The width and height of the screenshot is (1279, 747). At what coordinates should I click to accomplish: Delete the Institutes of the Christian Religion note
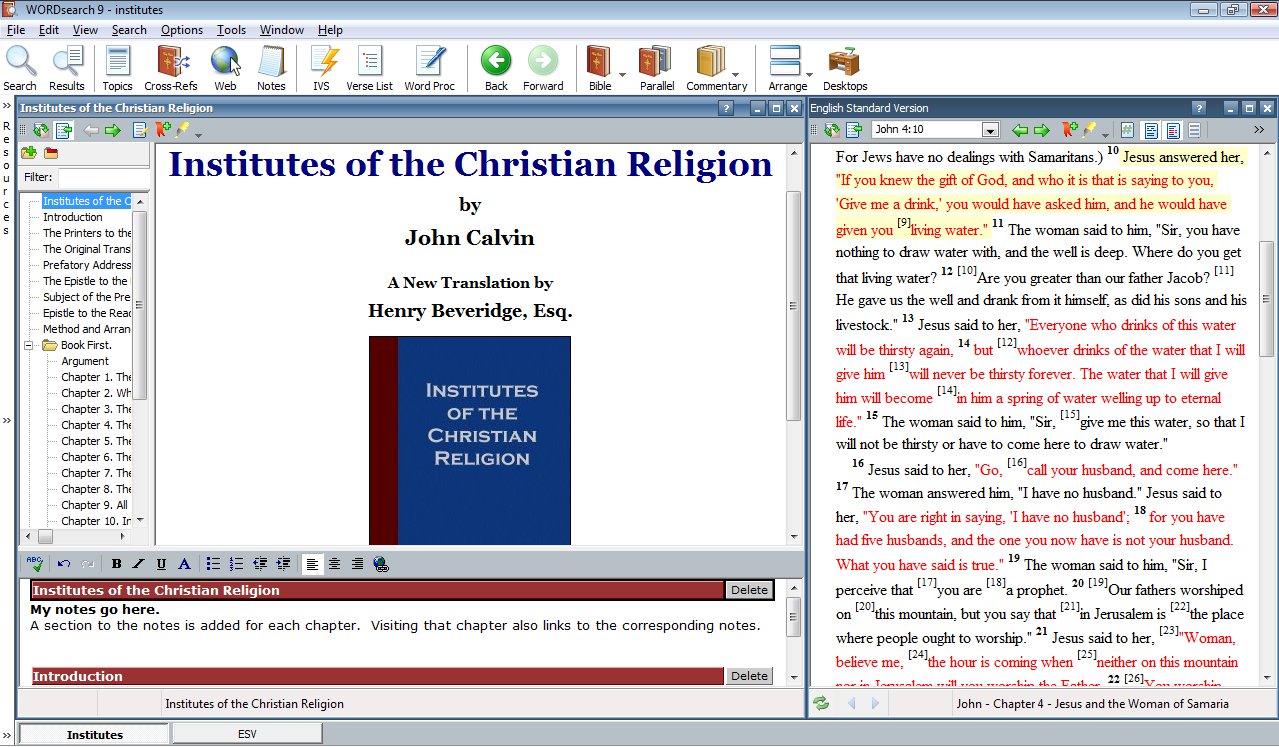pos(749,590)
